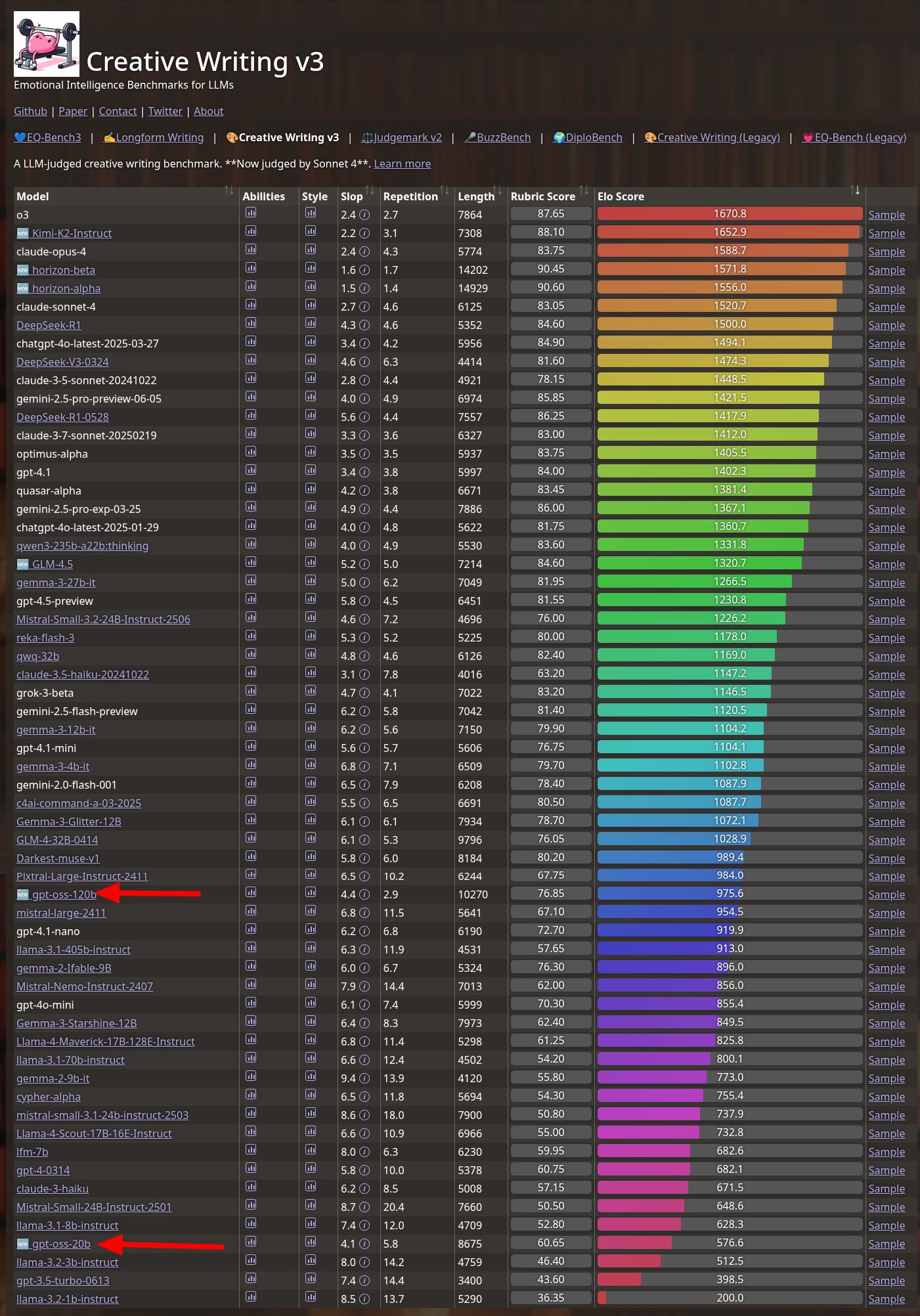Open the Style chart for GLM-4.5
Image resolution: width=920 pixels, height=1316 pixels.
311,562
